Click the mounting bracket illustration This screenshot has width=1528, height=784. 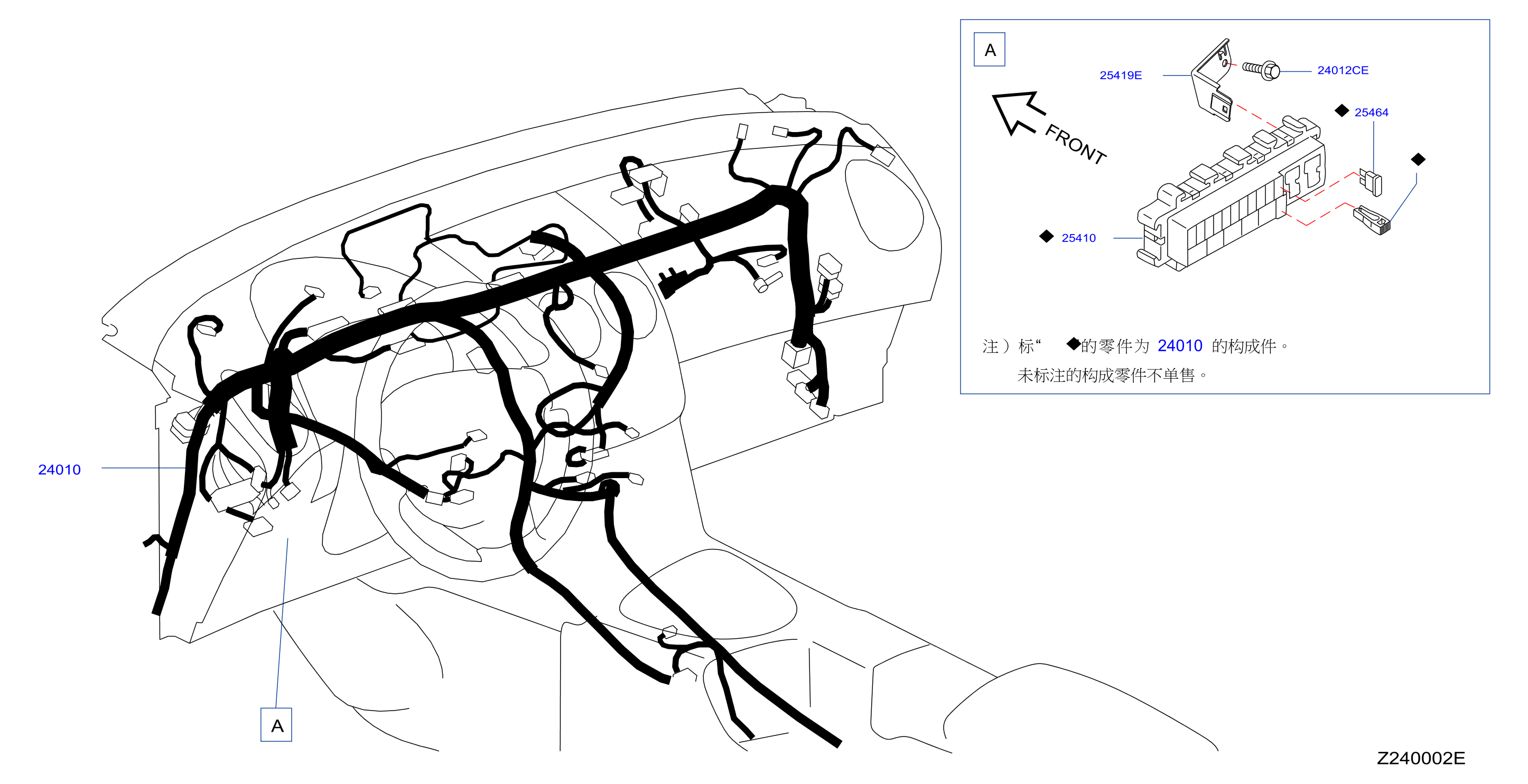click(x=1213, y=83)
